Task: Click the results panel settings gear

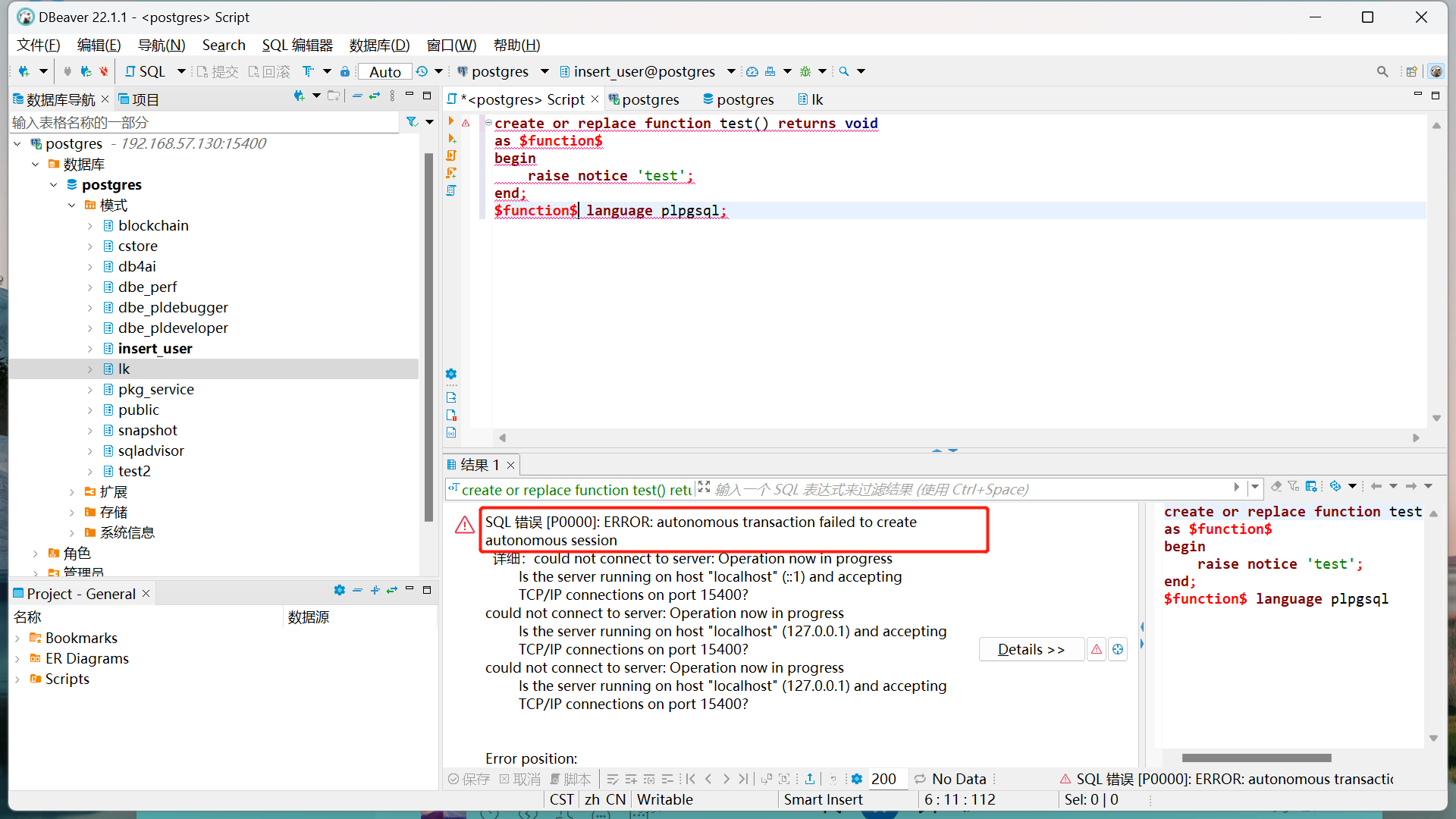Action: pyautogui.click(x=857, y=779)
